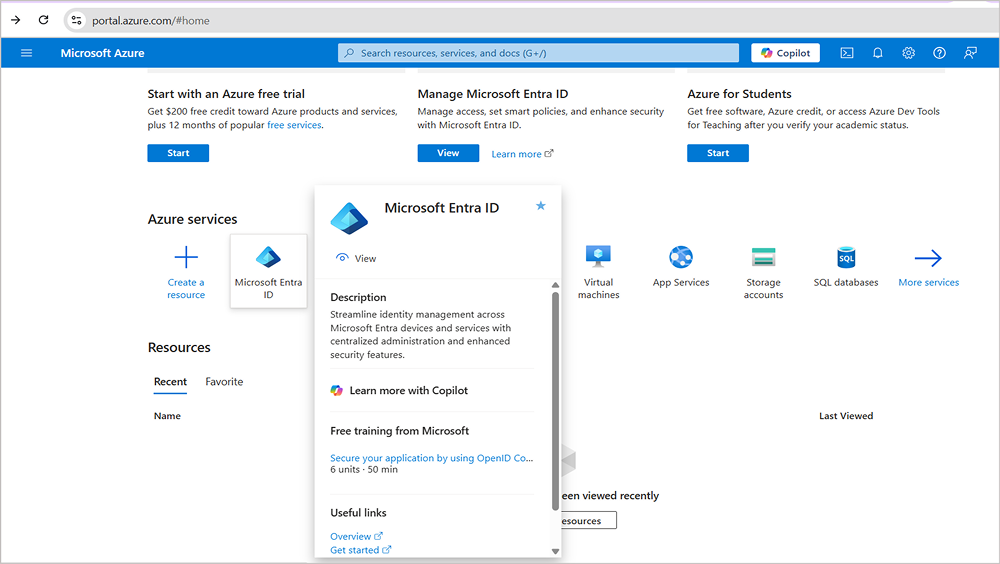Click the Resources heading

pos(179,348)
